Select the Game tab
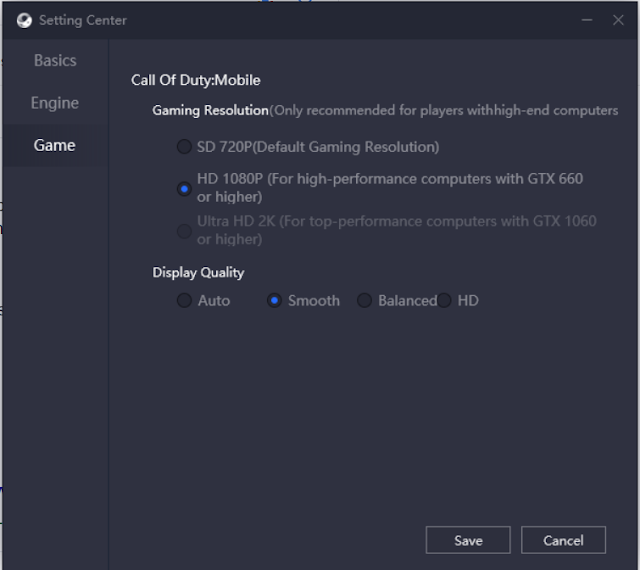The height and width of the screenshot is (570, 640). [55, 145]
